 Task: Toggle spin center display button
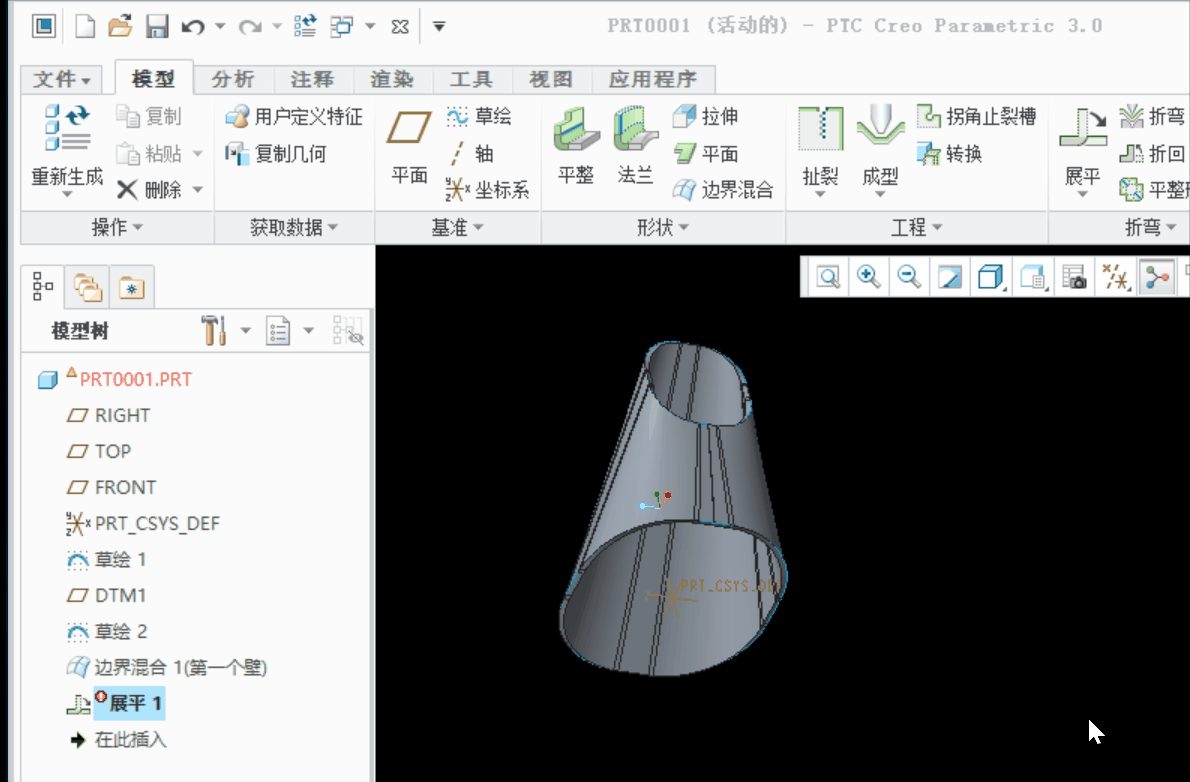point(1158,277)
